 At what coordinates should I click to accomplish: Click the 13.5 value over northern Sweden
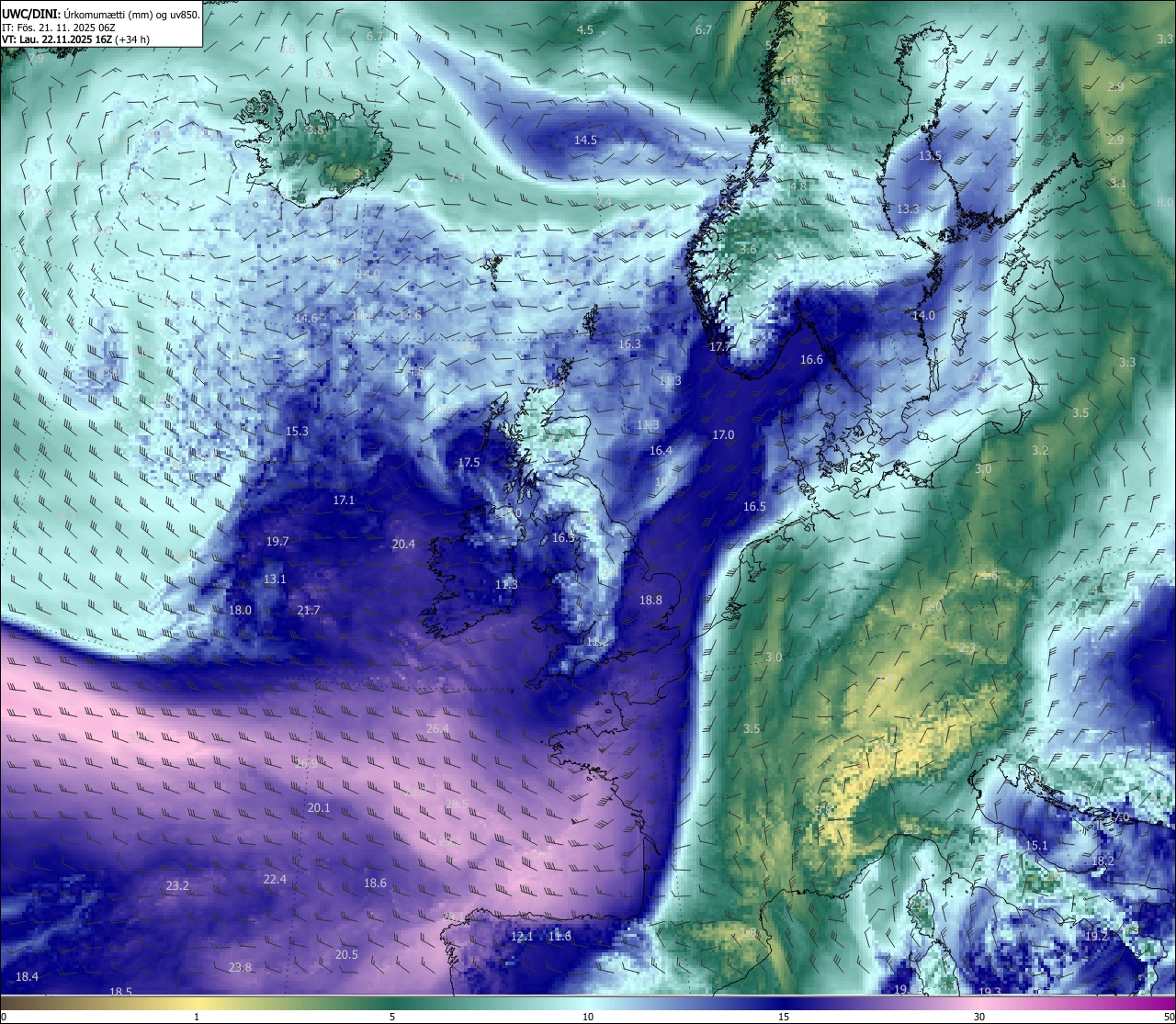tap(931, 156)
